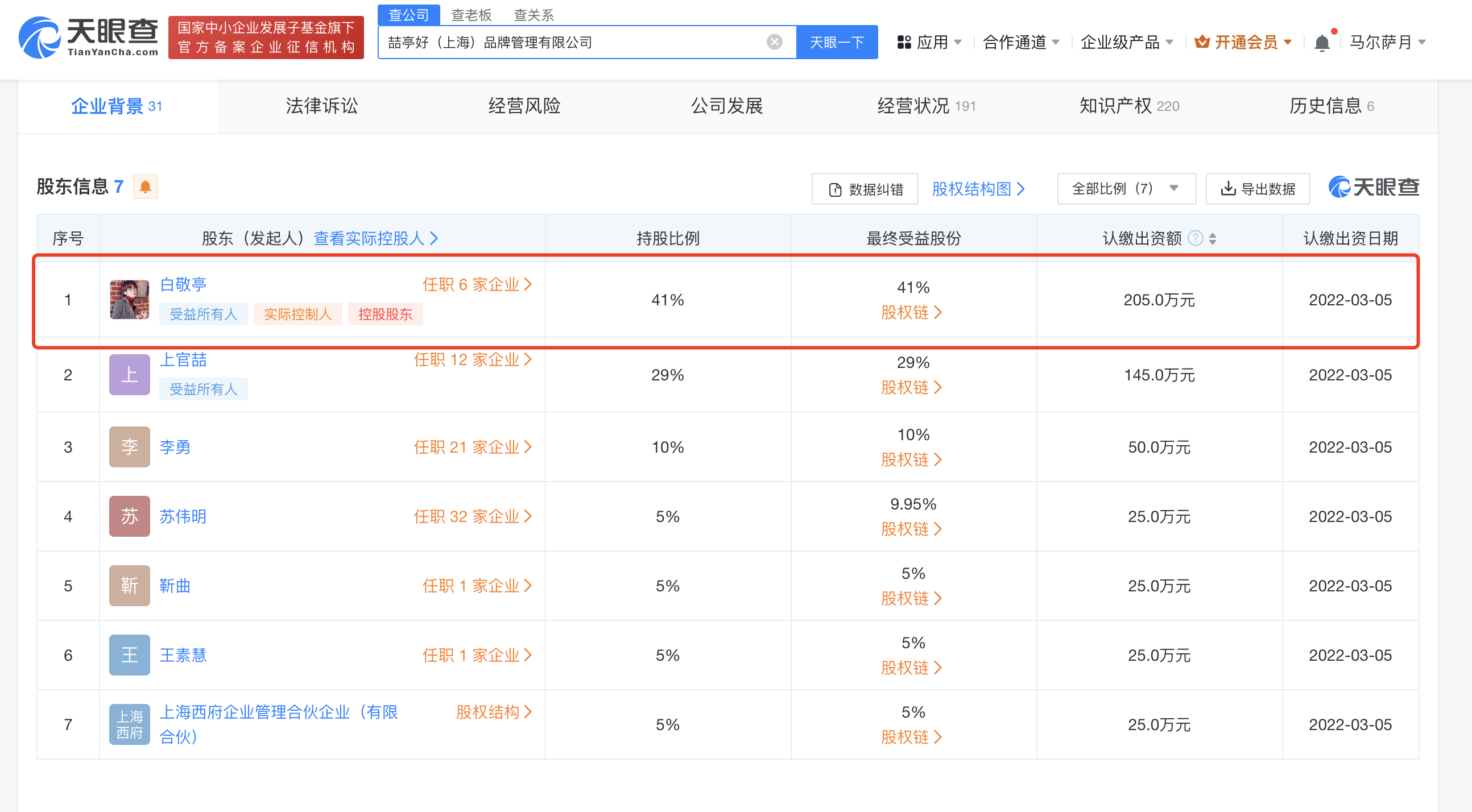The height and width of the screenshot is (812, 1472).
Task: Click the 天眼一下 search button
Action: click(837, 42)
